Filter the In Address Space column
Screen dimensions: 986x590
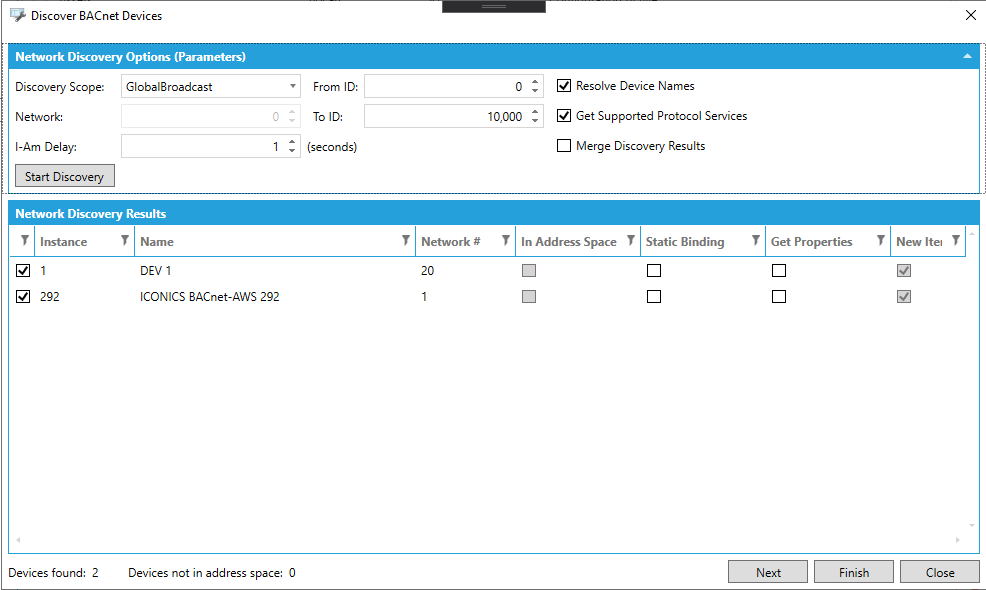pos(630,241)
